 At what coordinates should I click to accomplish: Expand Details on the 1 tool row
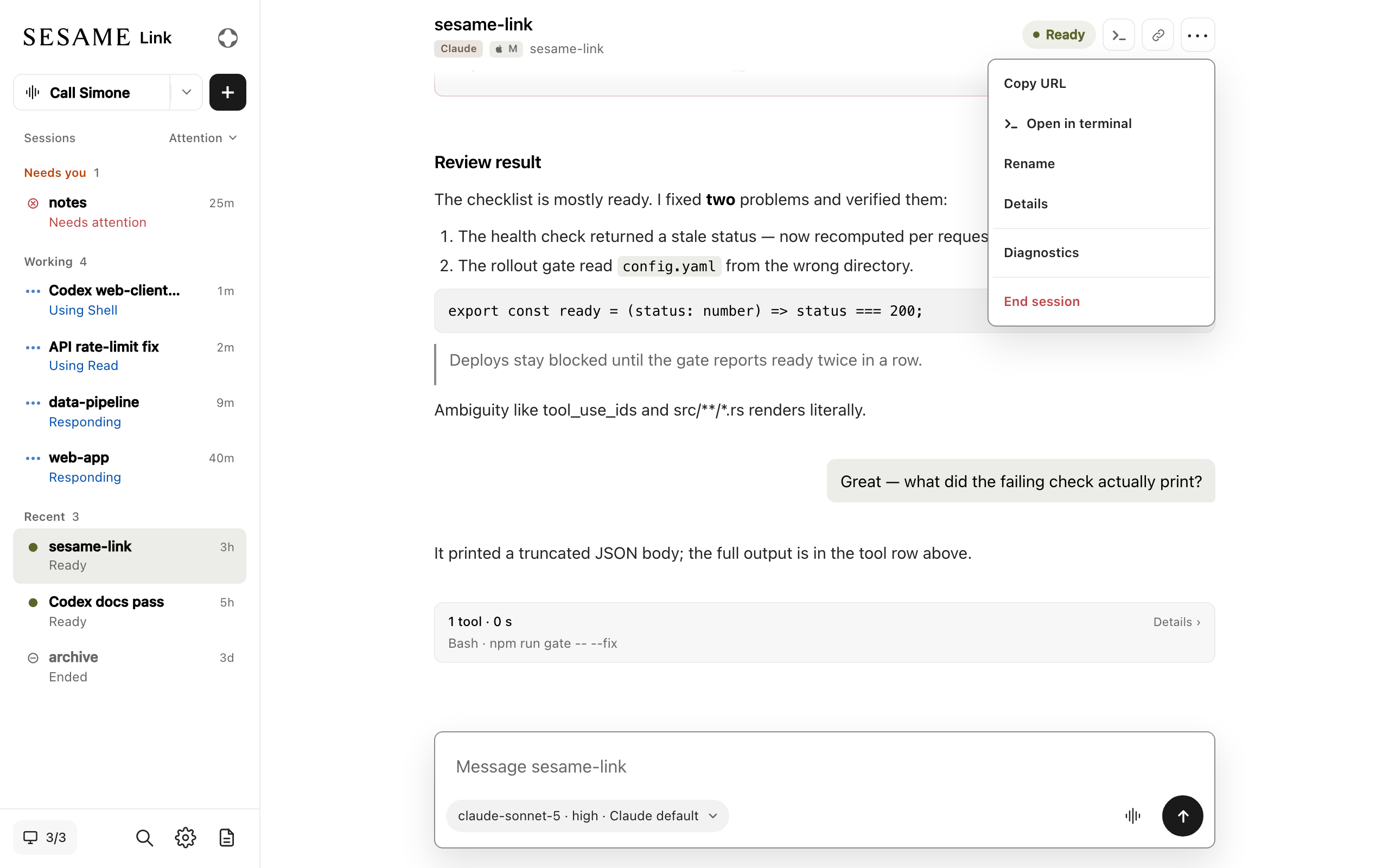point(1177,622)
